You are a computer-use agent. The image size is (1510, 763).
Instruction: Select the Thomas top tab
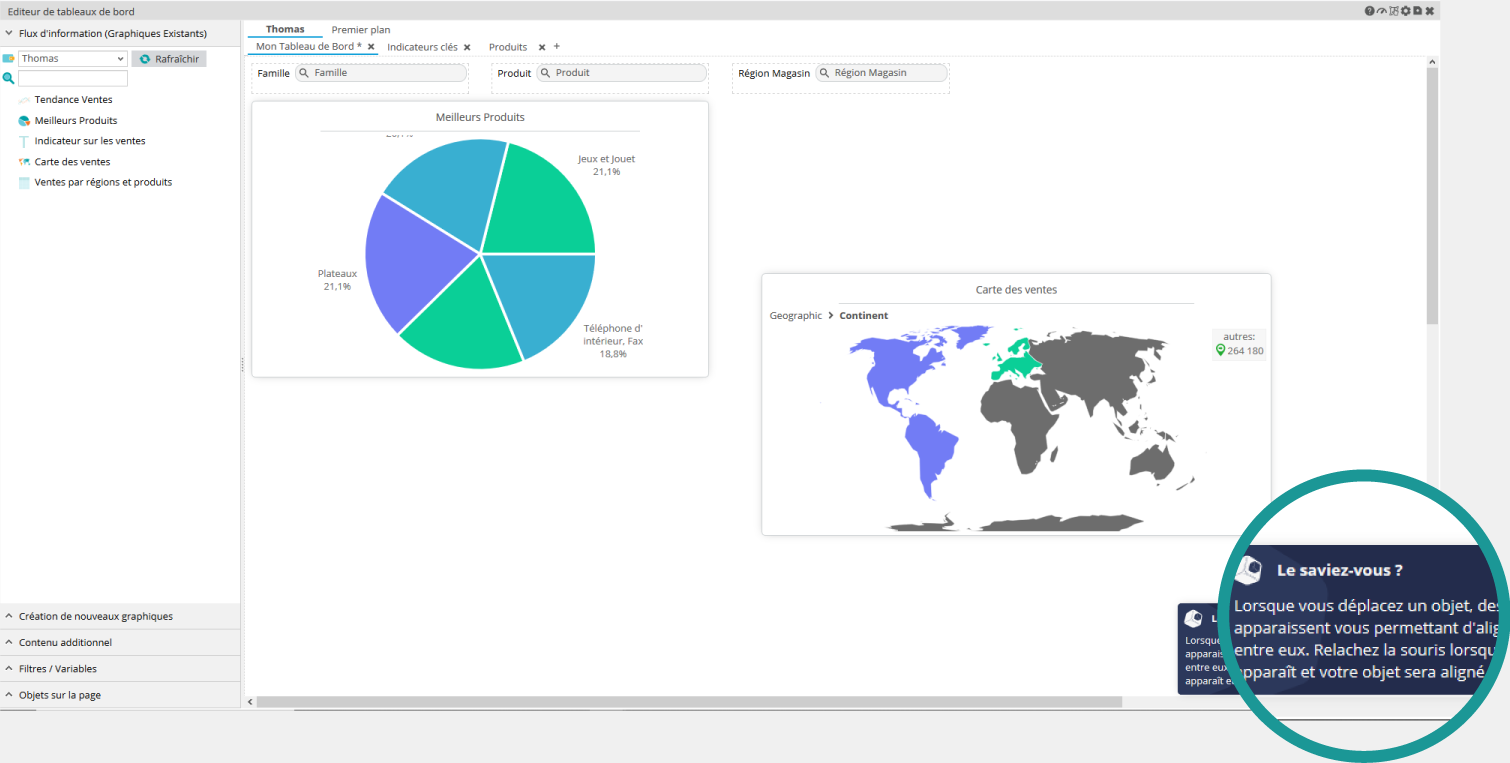point(285,29)
